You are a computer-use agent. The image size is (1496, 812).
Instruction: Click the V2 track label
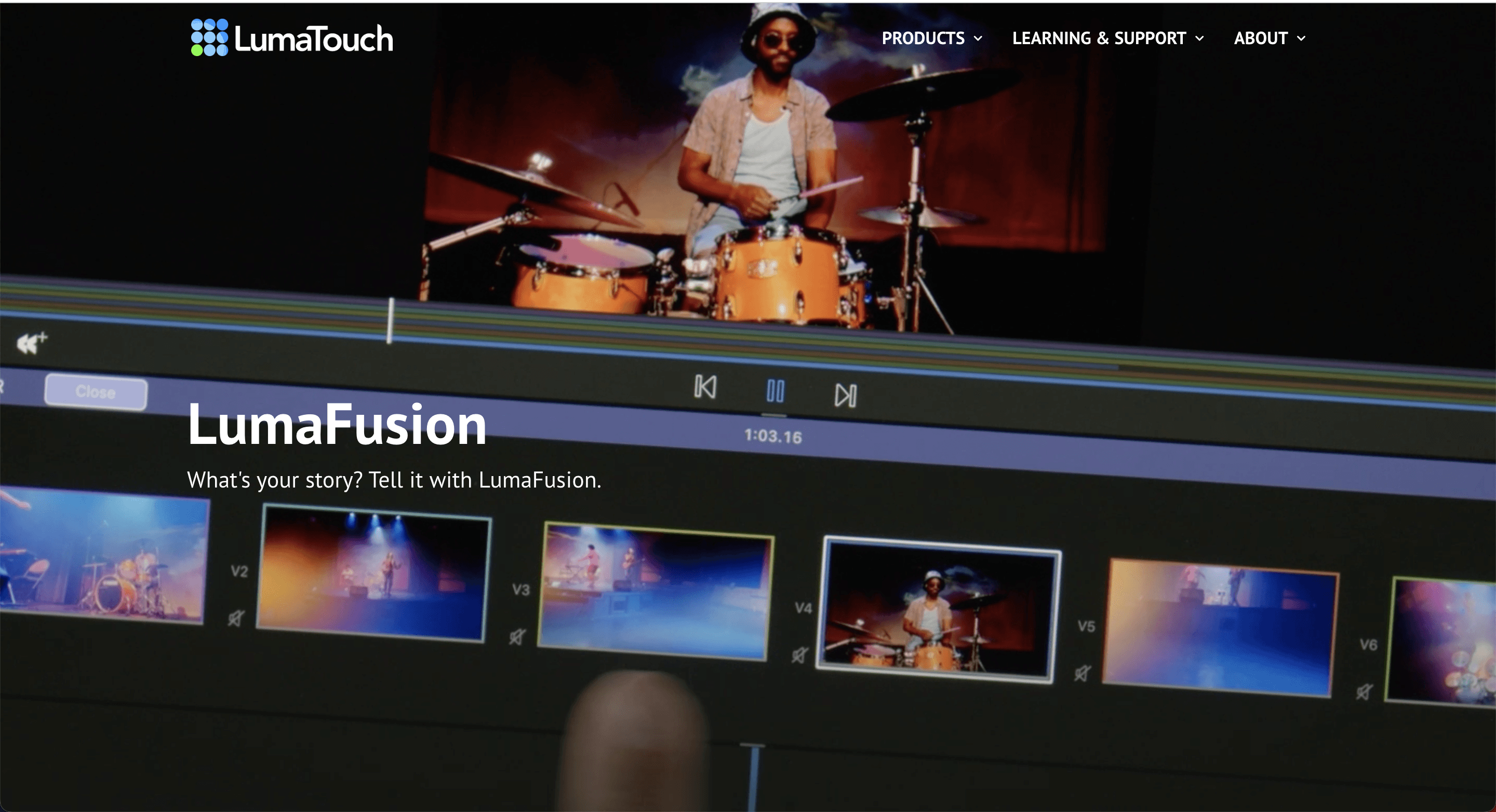click(x=239, y=571)
